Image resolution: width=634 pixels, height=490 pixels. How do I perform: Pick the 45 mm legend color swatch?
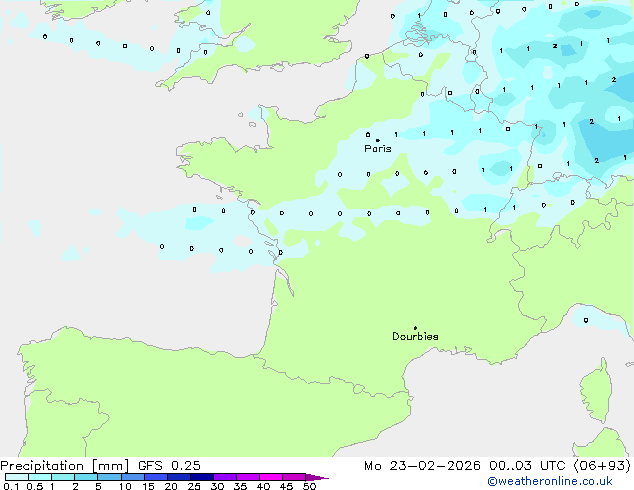(294, 477)
